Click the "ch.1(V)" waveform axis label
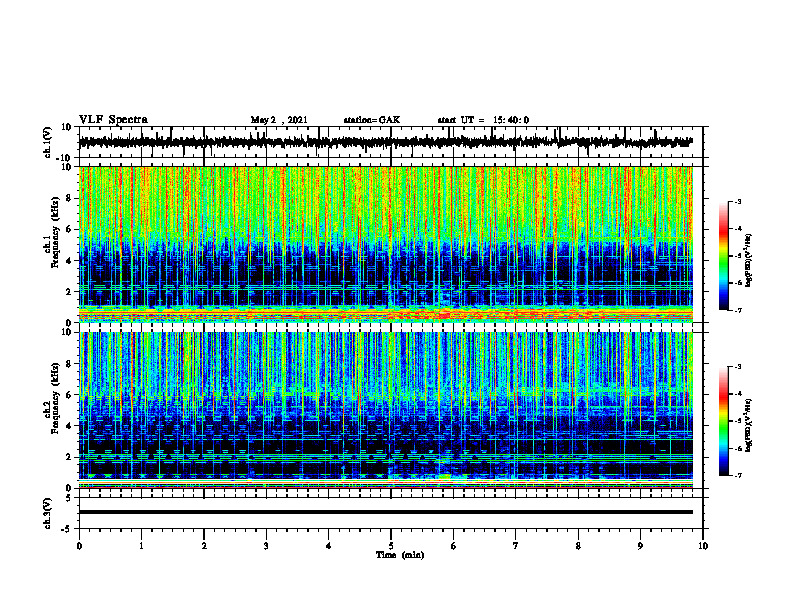The width and height of the screenshot is (792, 612). [48, 142]
